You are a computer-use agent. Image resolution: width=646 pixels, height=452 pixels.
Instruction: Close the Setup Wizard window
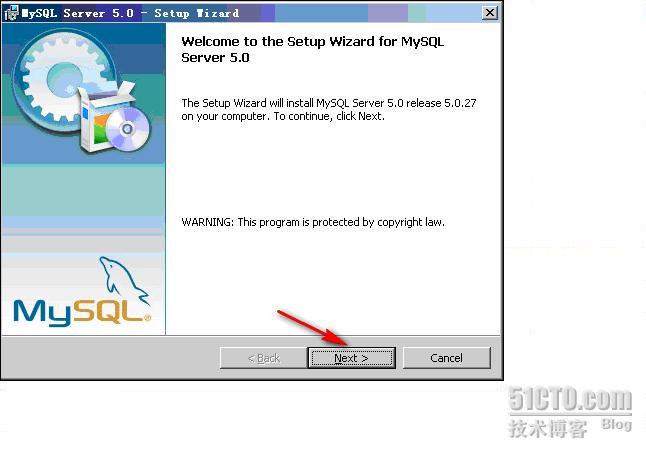coord(489,13)
